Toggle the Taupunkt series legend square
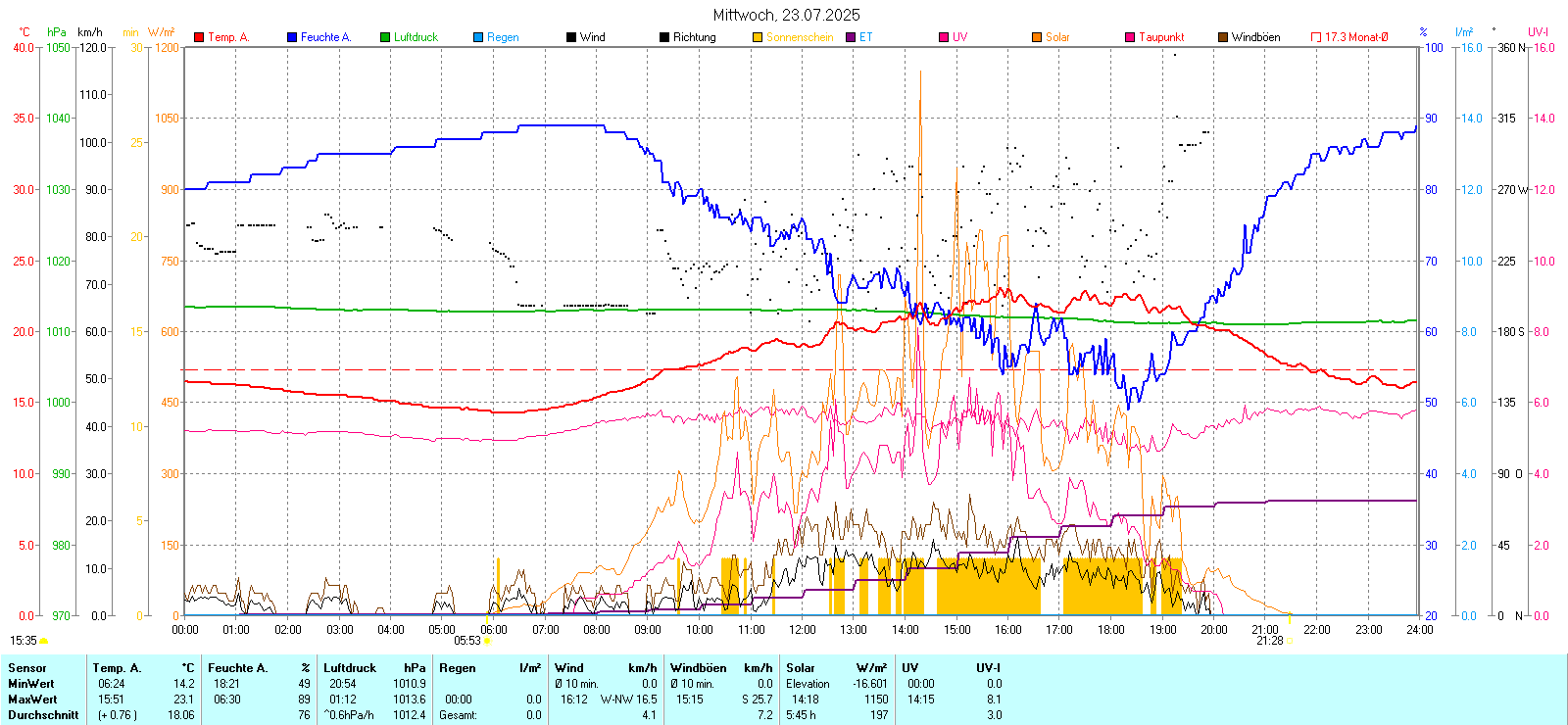 coord(1130,37)
